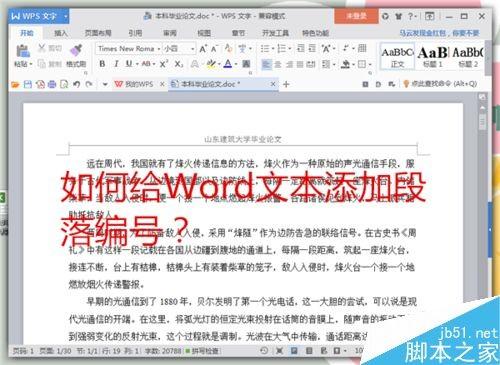Switch to page layout view in status bar
The width and height of the screenshot is (500, 365).
point(294,351)
